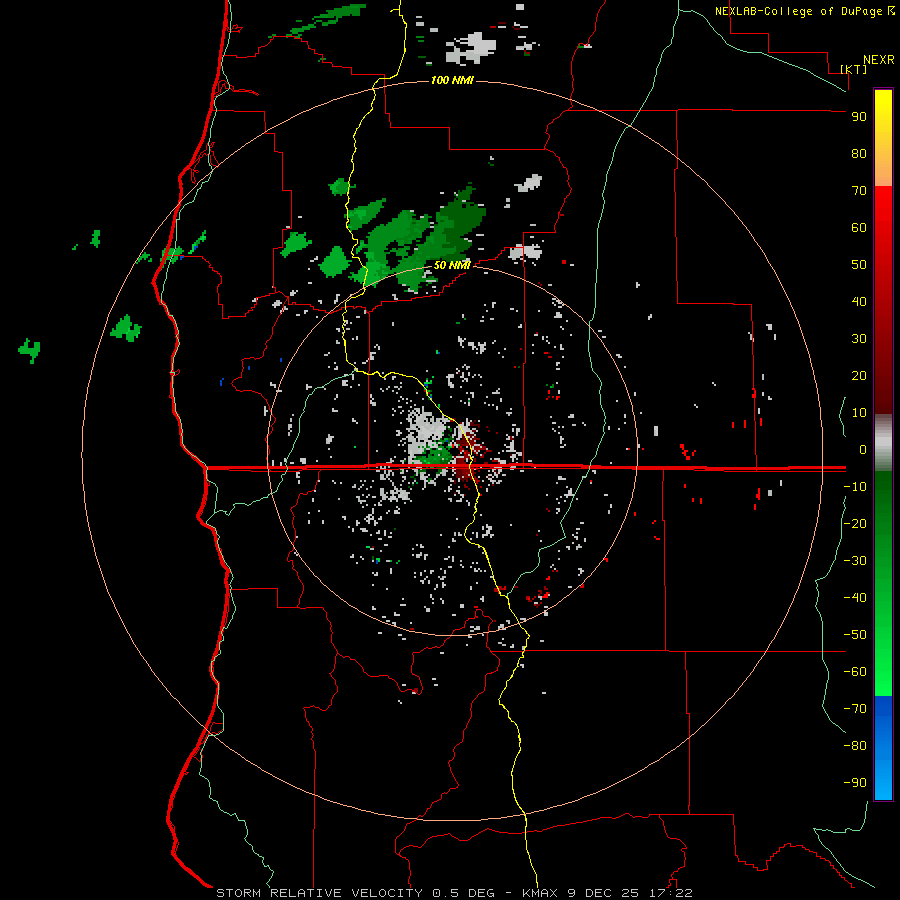Click the blue segment of color bar
900x900 pixels.
883,748
